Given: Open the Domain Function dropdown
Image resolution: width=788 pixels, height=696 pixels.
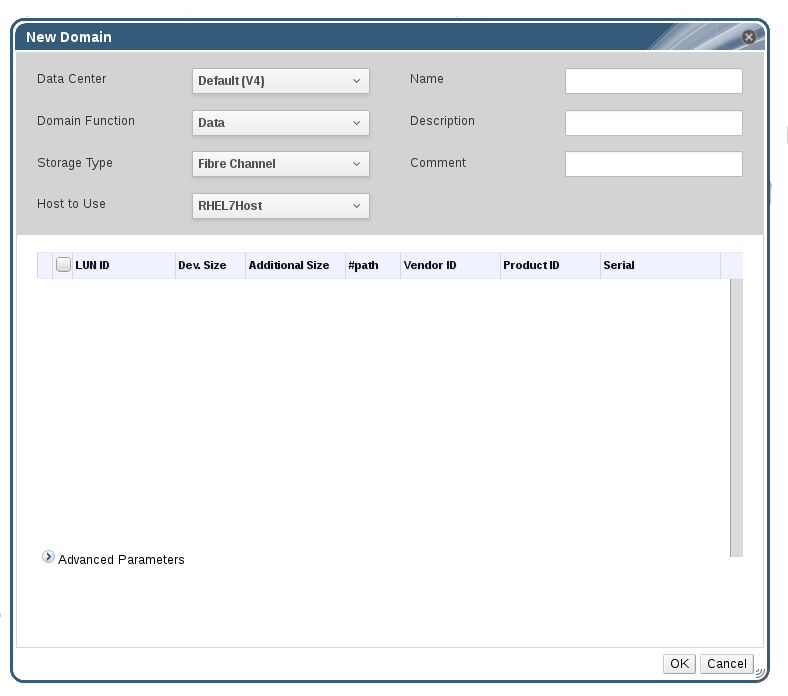Looking at the screenshot, I should tap(280, 123).
